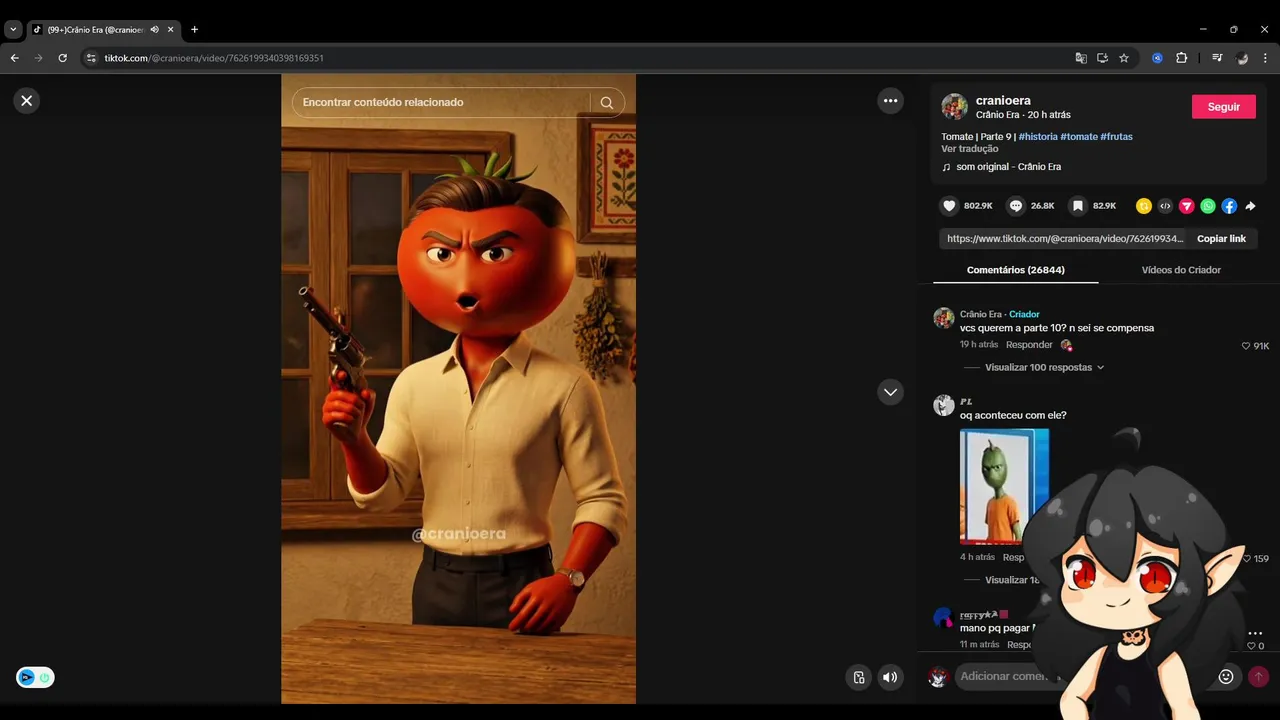Share the video to Facebook
The width and height of the screenshot is (1280, 720).
[1229, 206]
